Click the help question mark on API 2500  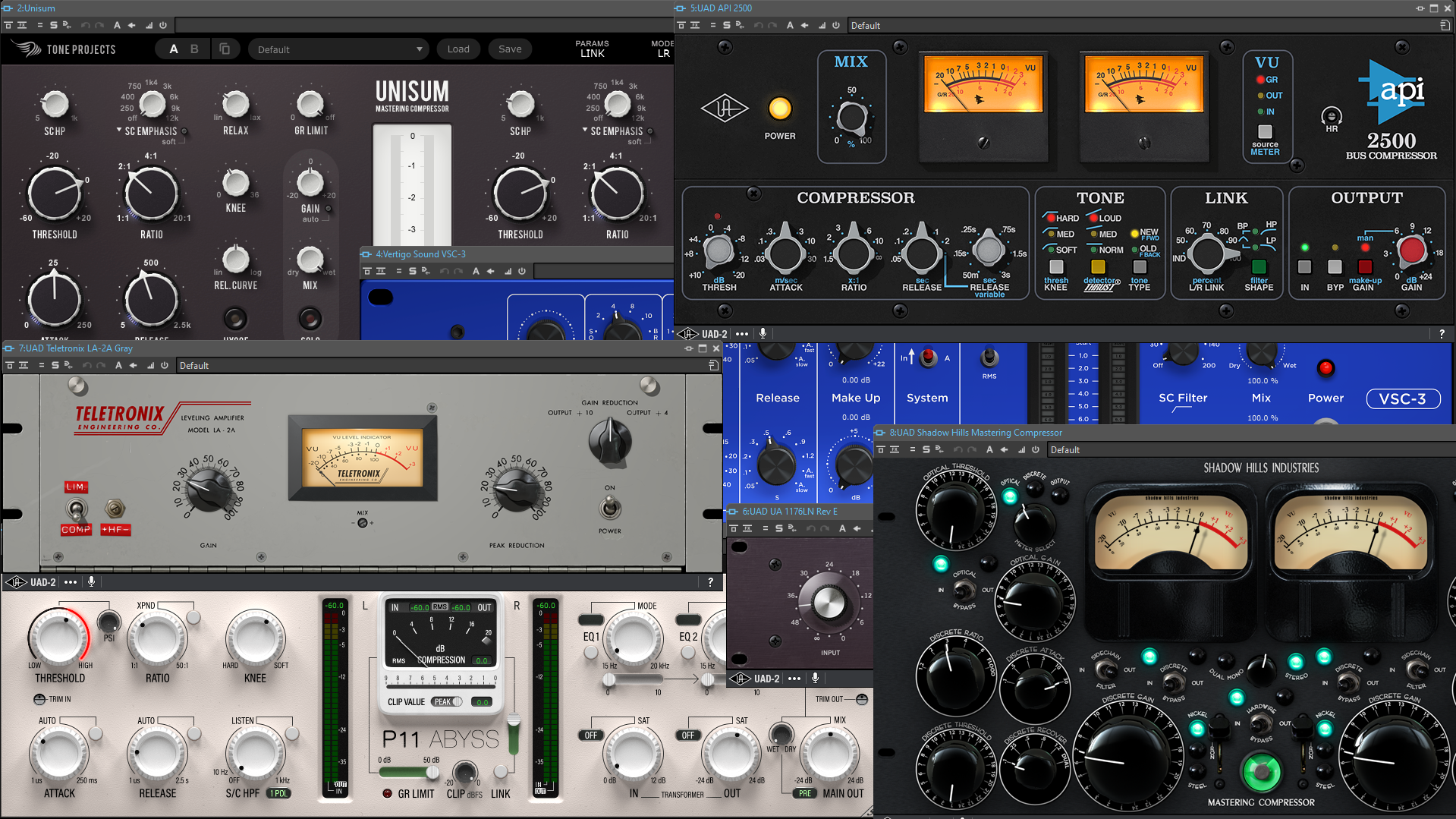[x=1442, y=334]
